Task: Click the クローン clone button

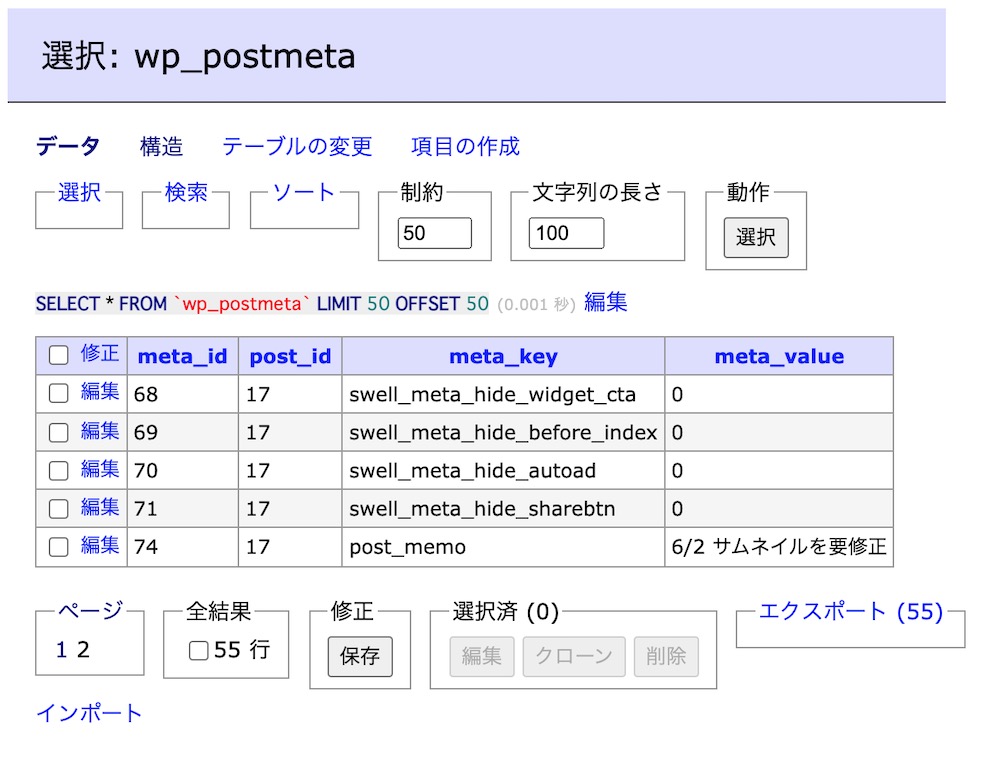Action: (x=574, y=656)
